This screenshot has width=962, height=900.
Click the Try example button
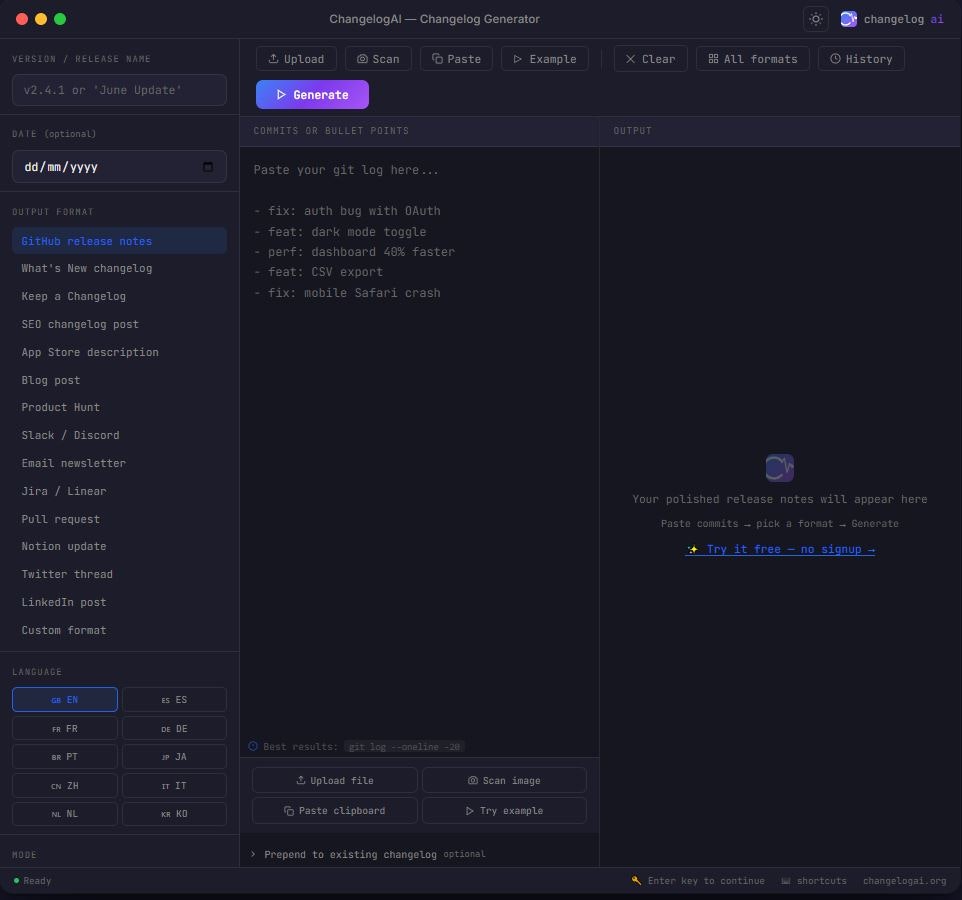coord(504,810)
